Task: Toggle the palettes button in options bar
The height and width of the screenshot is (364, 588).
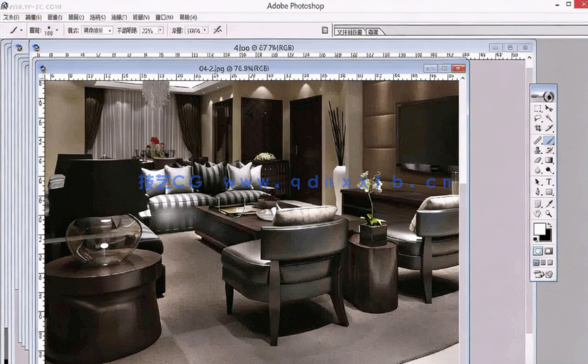Action: (325, 30)
